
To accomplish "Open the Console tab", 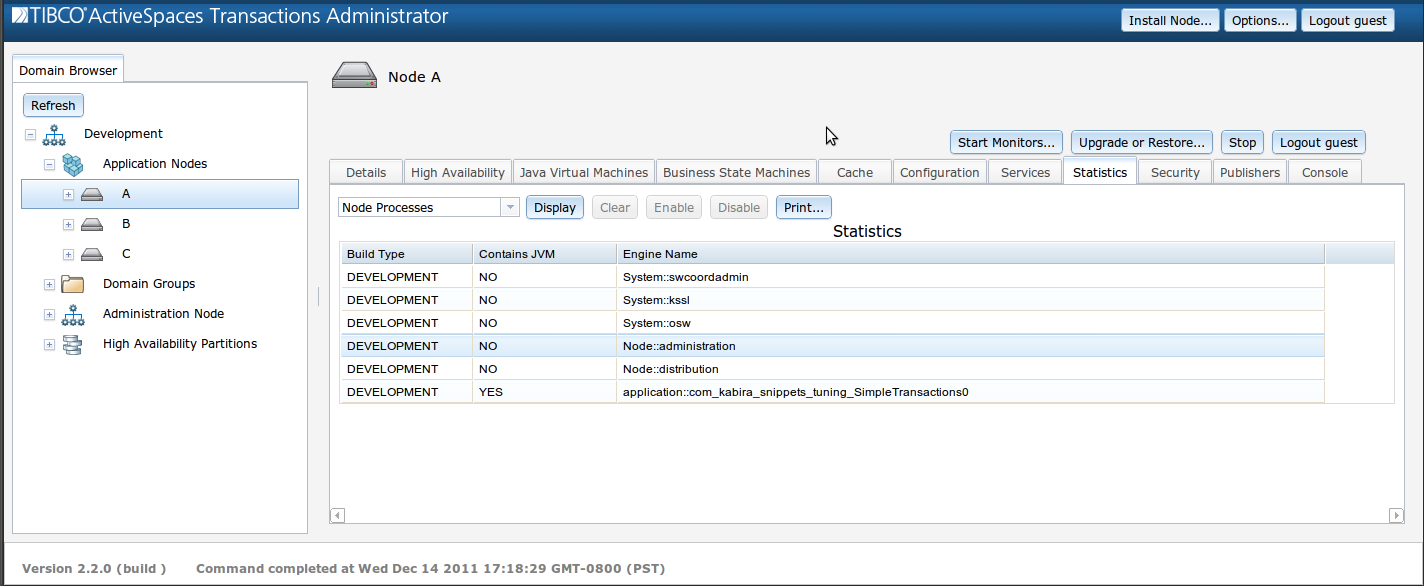I will point(1323,171).
